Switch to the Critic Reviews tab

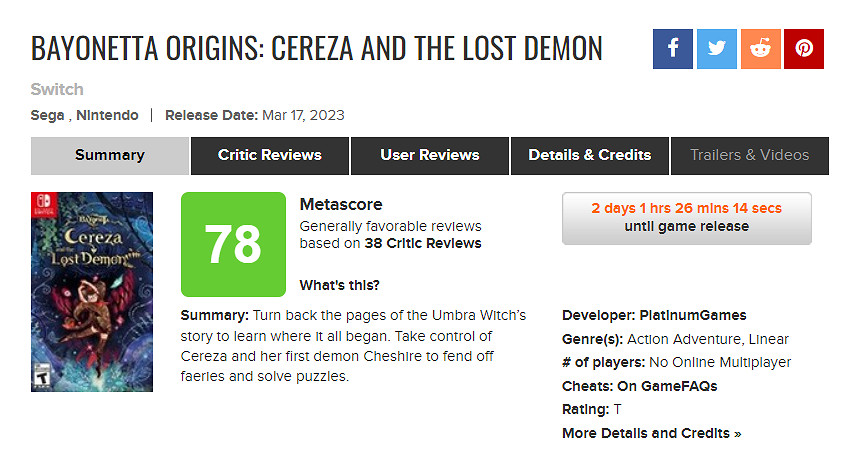(x=270, y=155)
